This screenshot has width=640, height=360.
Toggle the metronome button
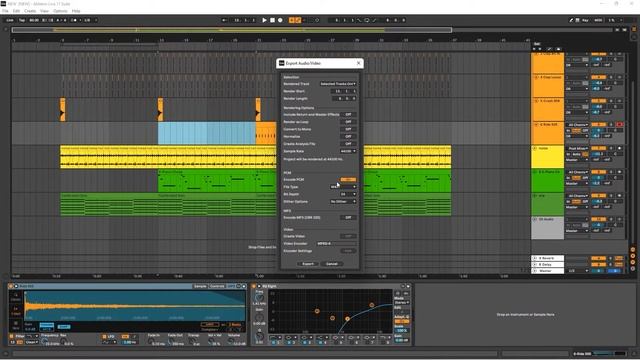pyautogui.click(x=74, y=20)
